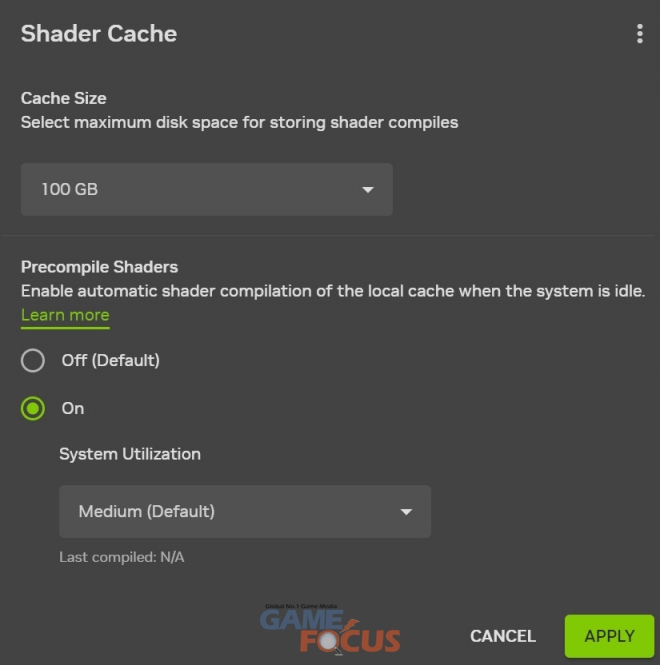Open the three-dot more options menu
This screenshot has height=665, width=660.
coord(640,34)
